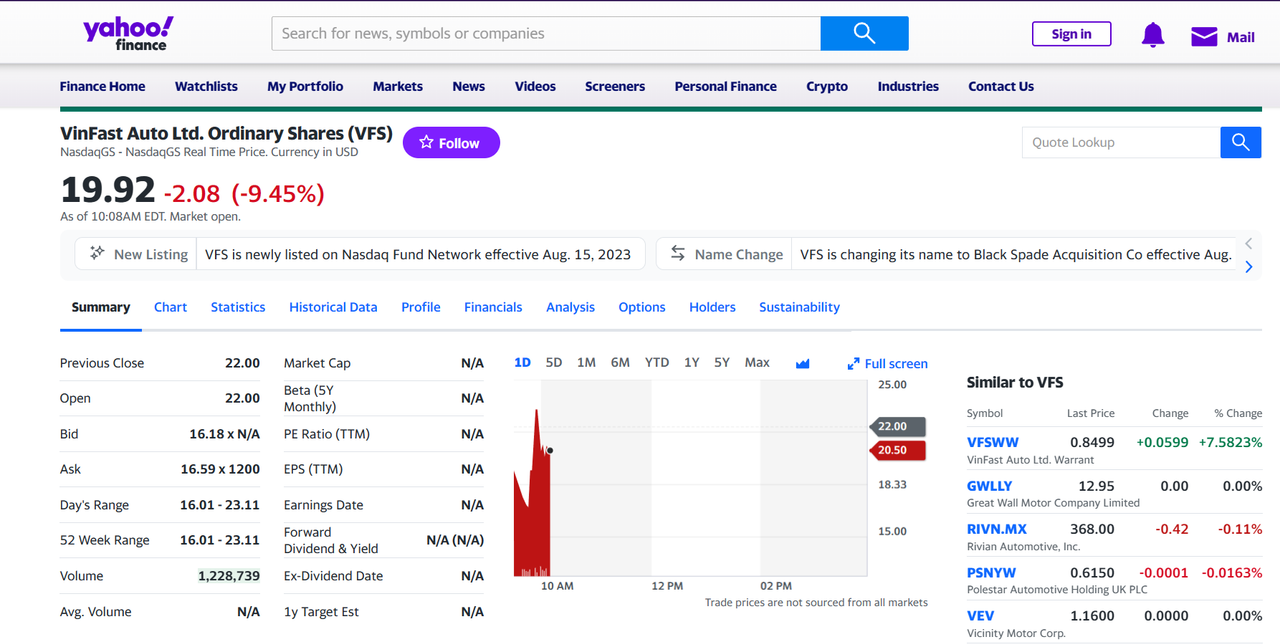
Task: Click the Ask value 16.59 x 1200
Action: [220, 469]
